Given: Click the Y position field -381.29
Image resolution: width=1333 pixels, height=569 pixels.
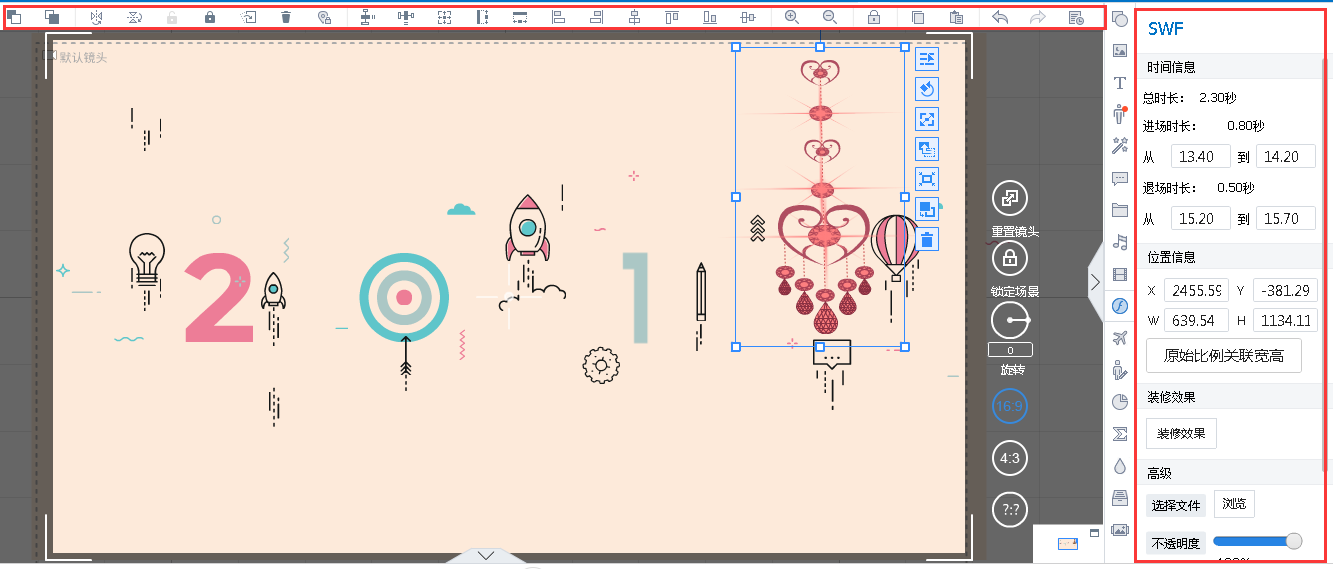Looking at the screenshot, I should [1285, 290].
